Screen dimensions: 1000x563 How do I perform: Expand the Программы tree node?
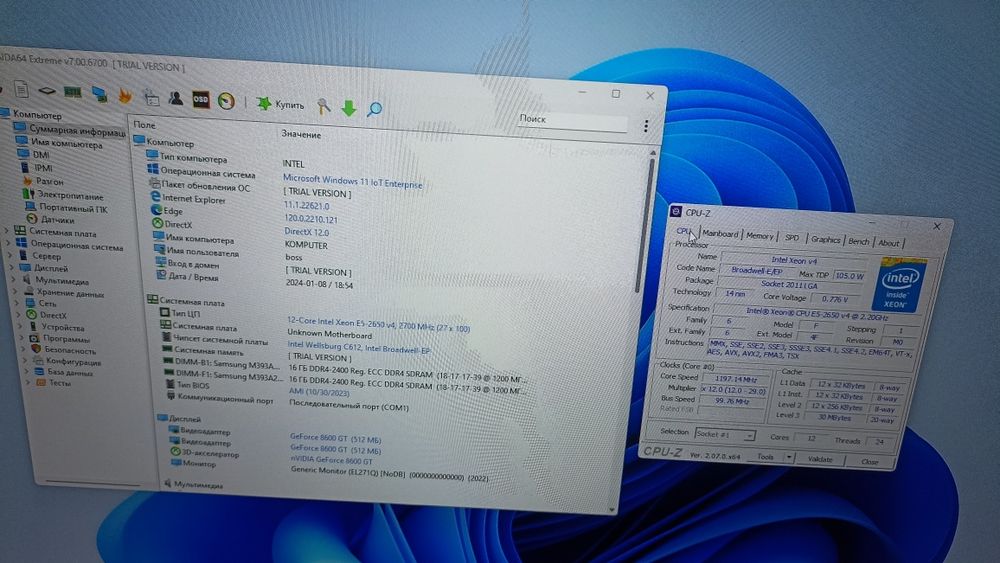pyautogui.click(x=22, y=338)
